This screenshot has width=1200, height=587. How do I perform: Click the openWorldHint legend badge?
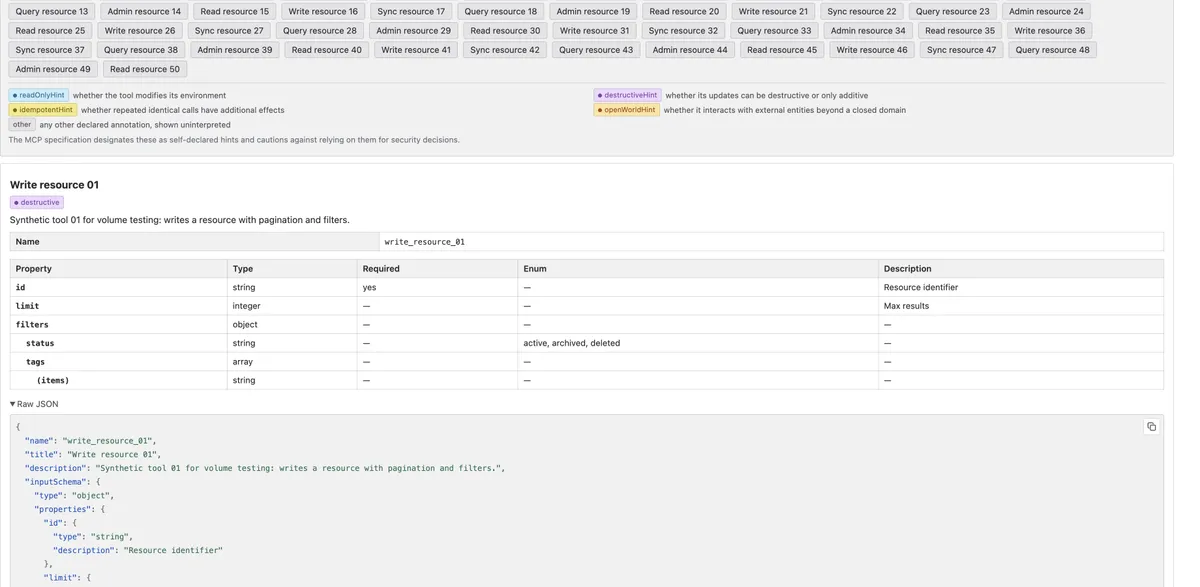click(x=626, y=110)
